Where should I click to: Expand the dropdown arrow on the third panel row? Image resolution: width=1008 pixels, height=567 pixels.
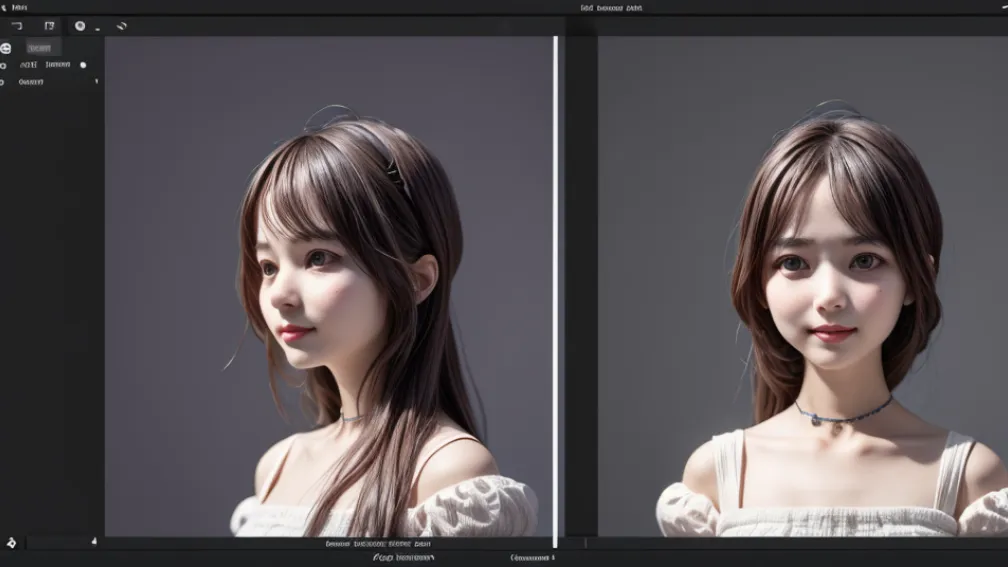[96, 82]
